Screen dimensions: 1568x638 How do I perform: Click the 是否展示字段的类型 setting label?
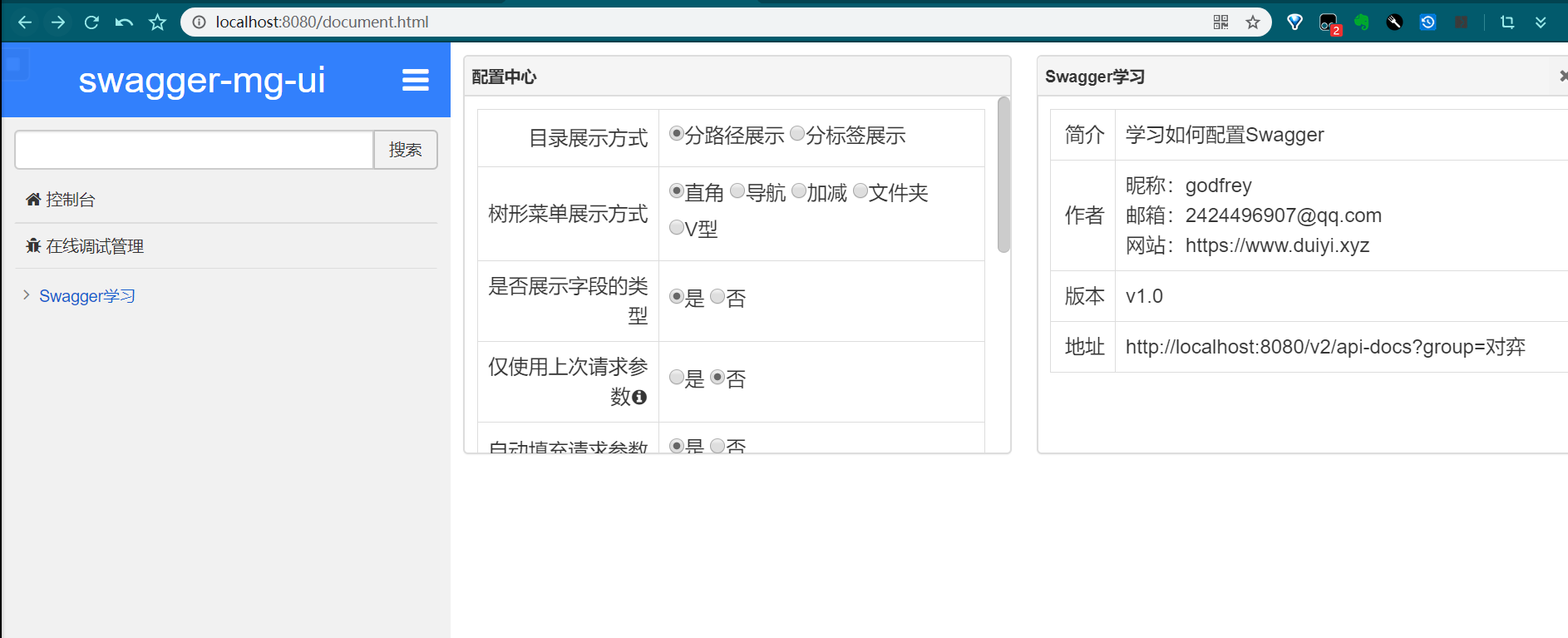(569, 301)
